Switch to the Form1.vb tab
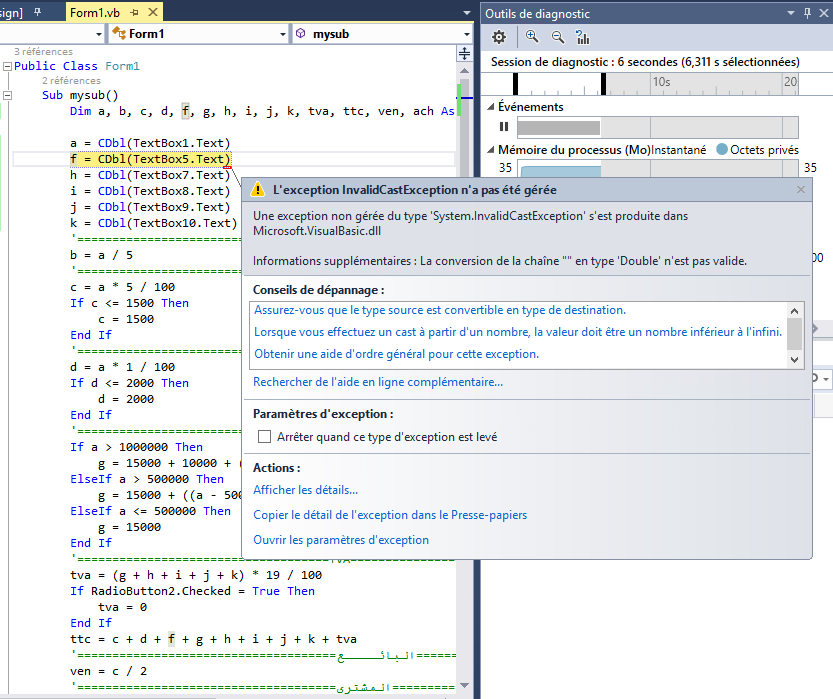The width and height of the screenshot is (833, 699). tap(96, 12)
